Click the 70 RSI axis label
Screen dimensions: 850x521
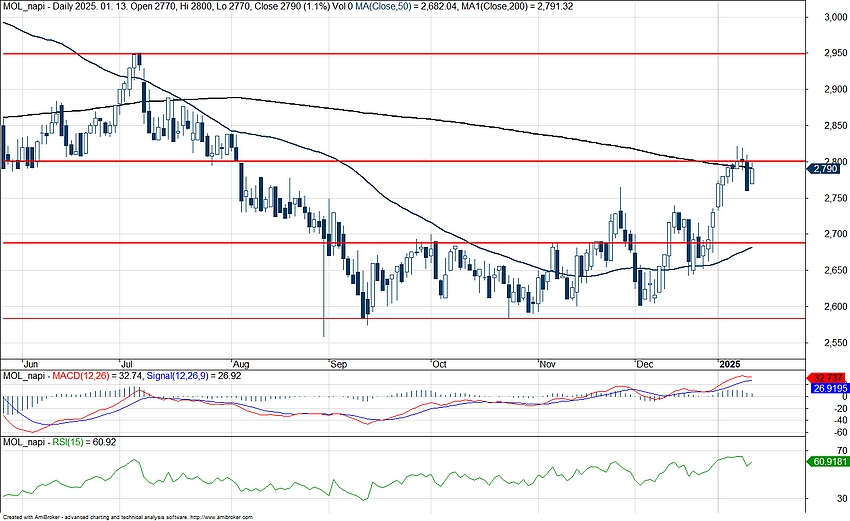pos(842,451)
